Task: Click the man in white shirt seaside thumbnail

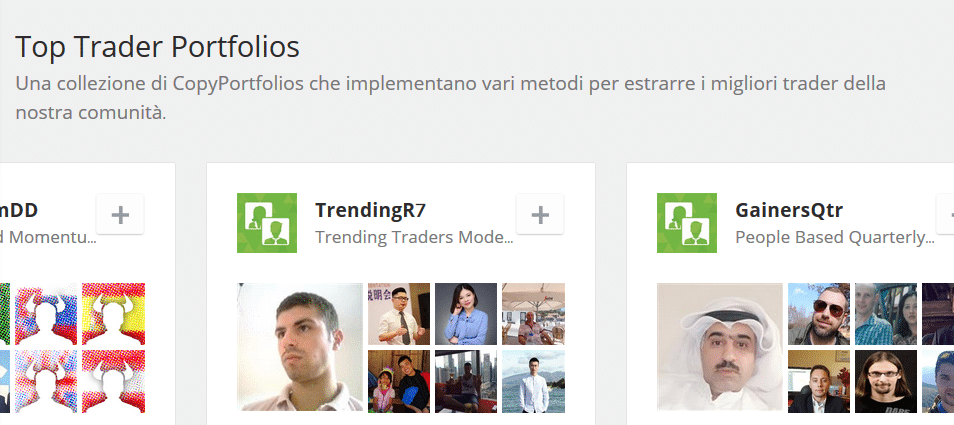Action: tap(534, 381)
